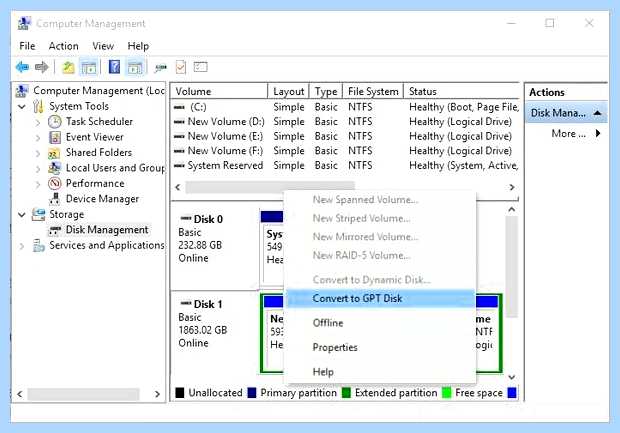Click the Disk 1 label block
Screen dimensions: 620x433
pyautogui.click(x=215, y=333)
